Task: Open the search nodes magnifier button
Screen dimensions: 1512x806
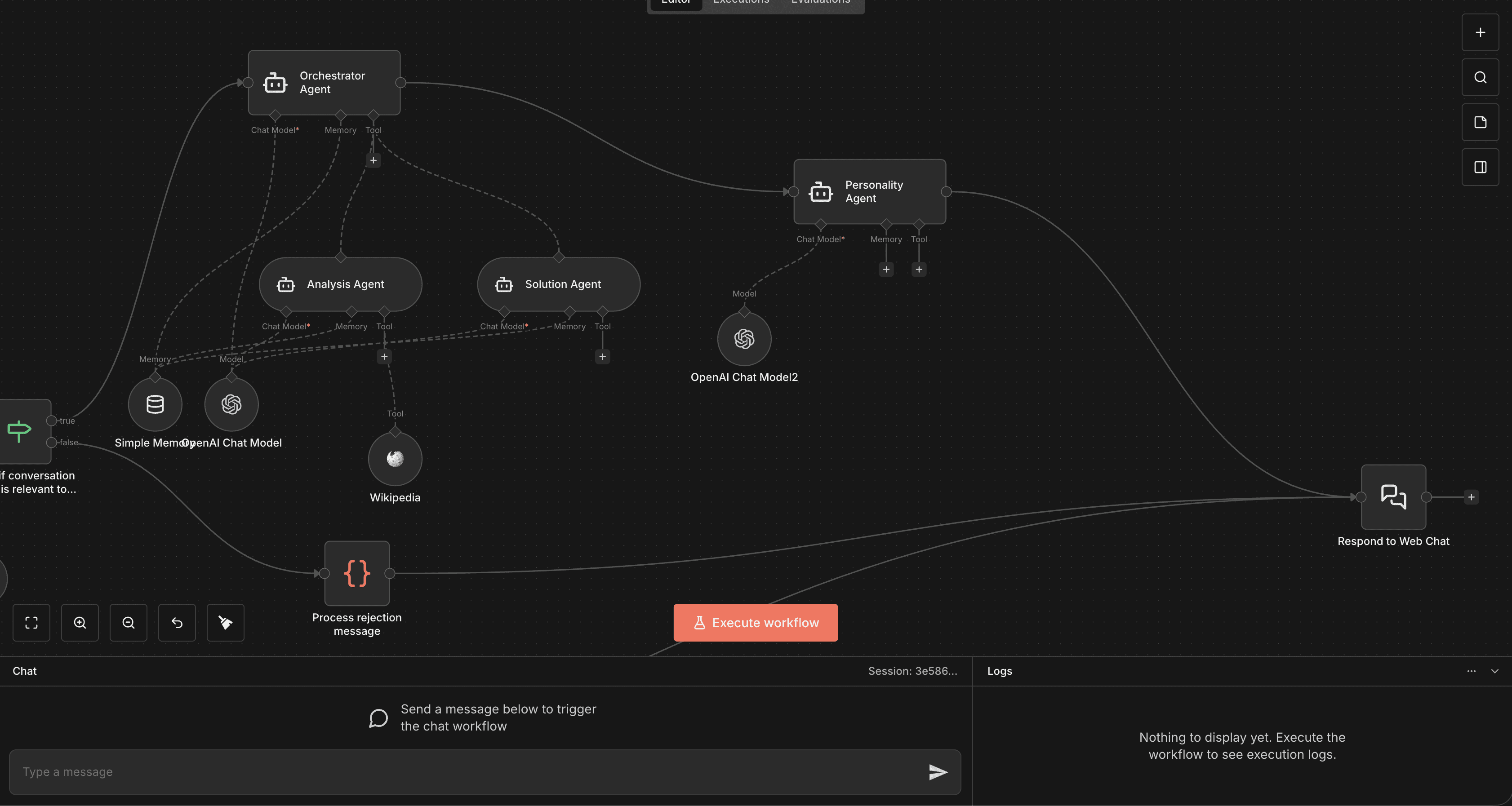Action: [x=1480, y=77]
